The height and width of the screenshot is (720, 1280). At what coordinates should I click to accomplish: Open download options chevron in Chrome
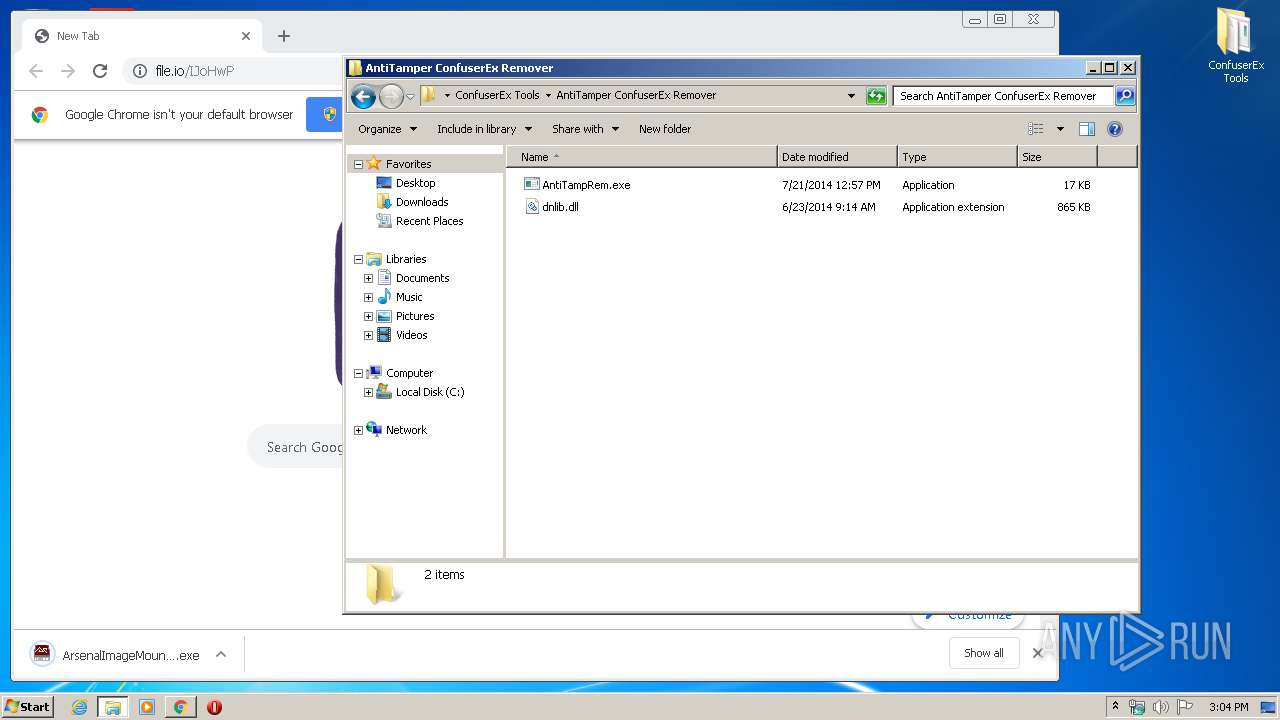[221, 654]
